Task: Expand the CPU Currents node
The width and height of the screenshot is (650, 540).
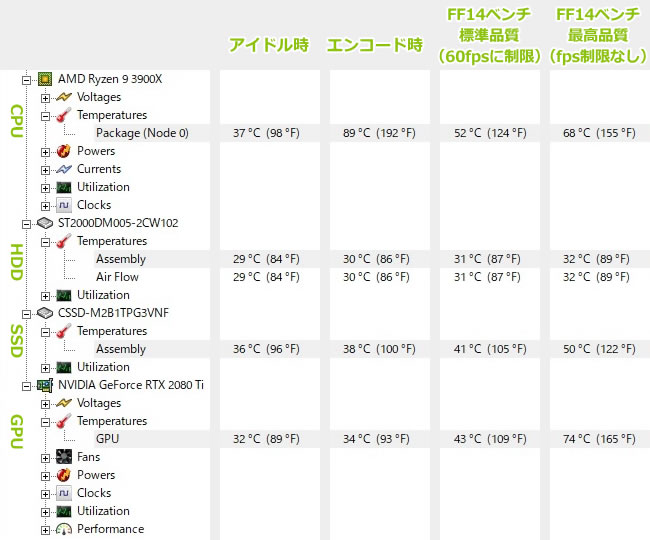Action: (x=45, y=170)
